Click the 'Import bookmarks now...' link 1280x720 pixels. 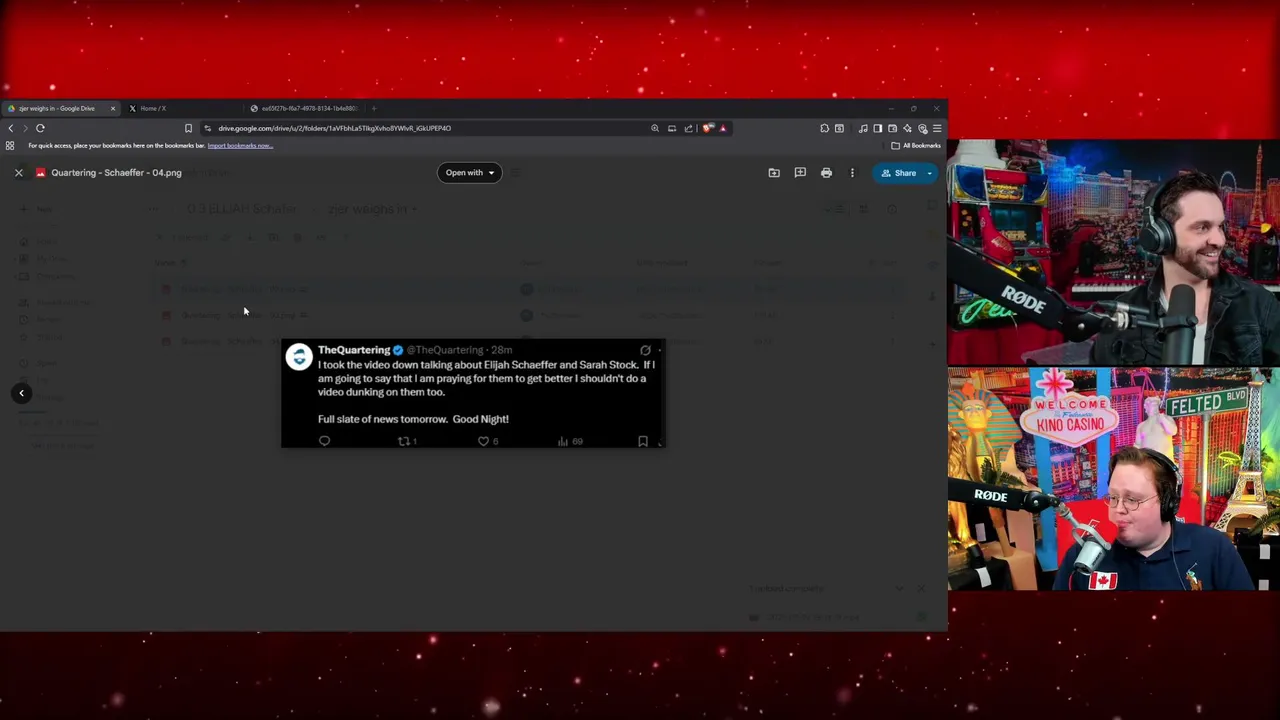point(240,146)
